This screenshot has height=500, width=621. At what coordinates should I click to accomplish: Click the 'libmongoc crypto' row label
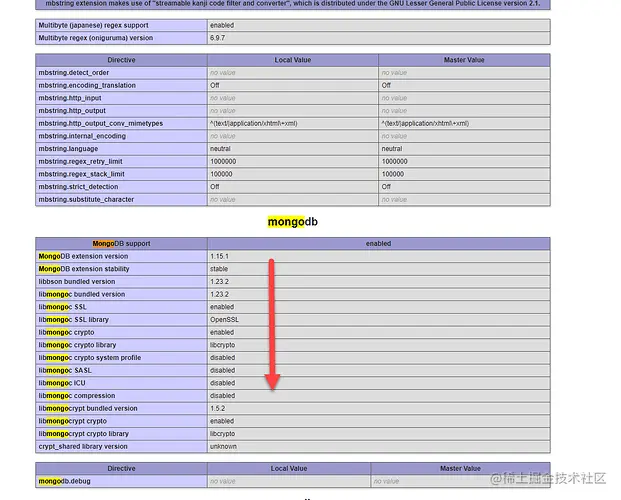[x=66, y=332]
